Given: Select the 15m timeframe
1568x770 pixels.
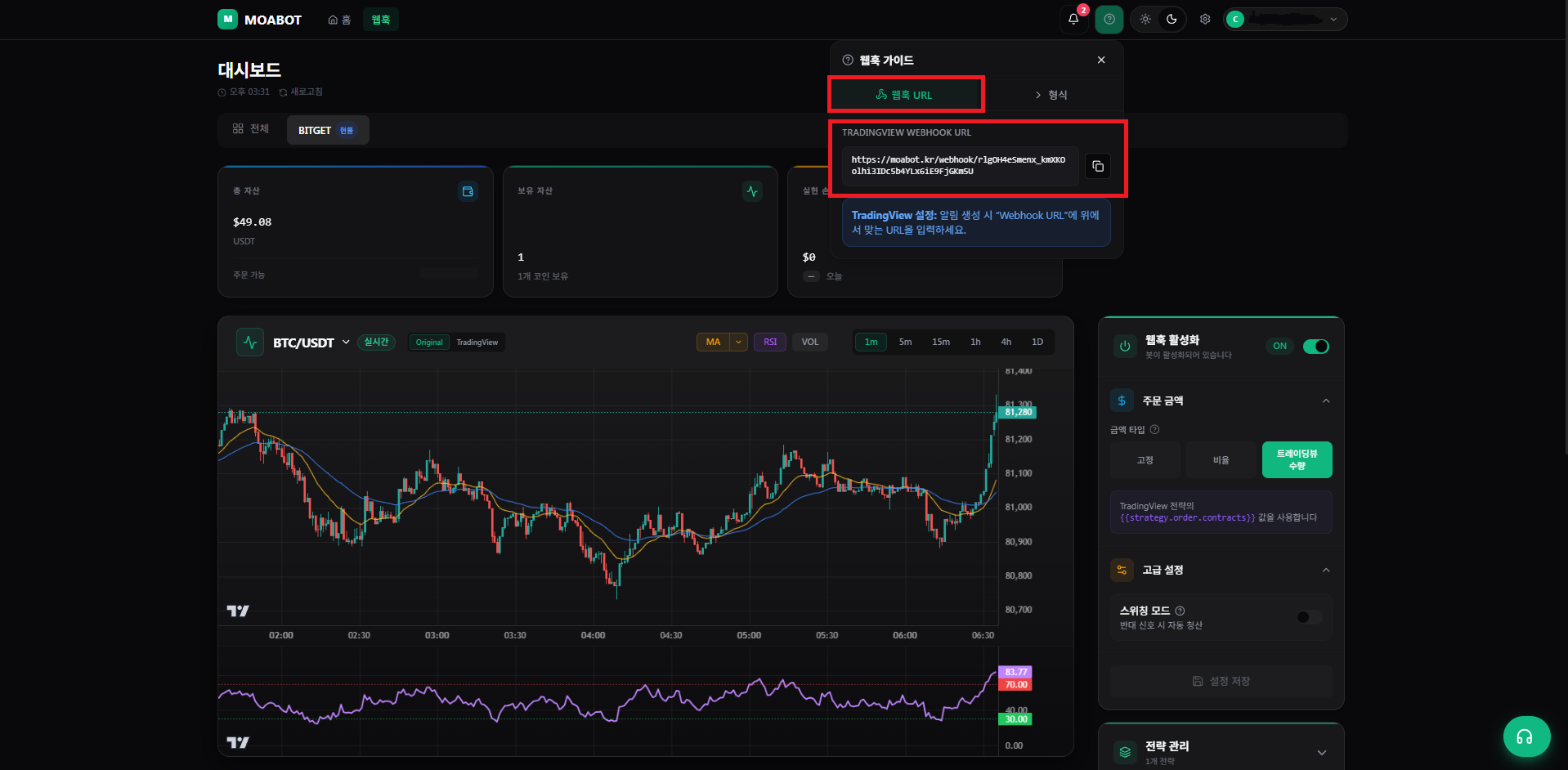Looking at the screenshot, I should [x=941, y=342].
